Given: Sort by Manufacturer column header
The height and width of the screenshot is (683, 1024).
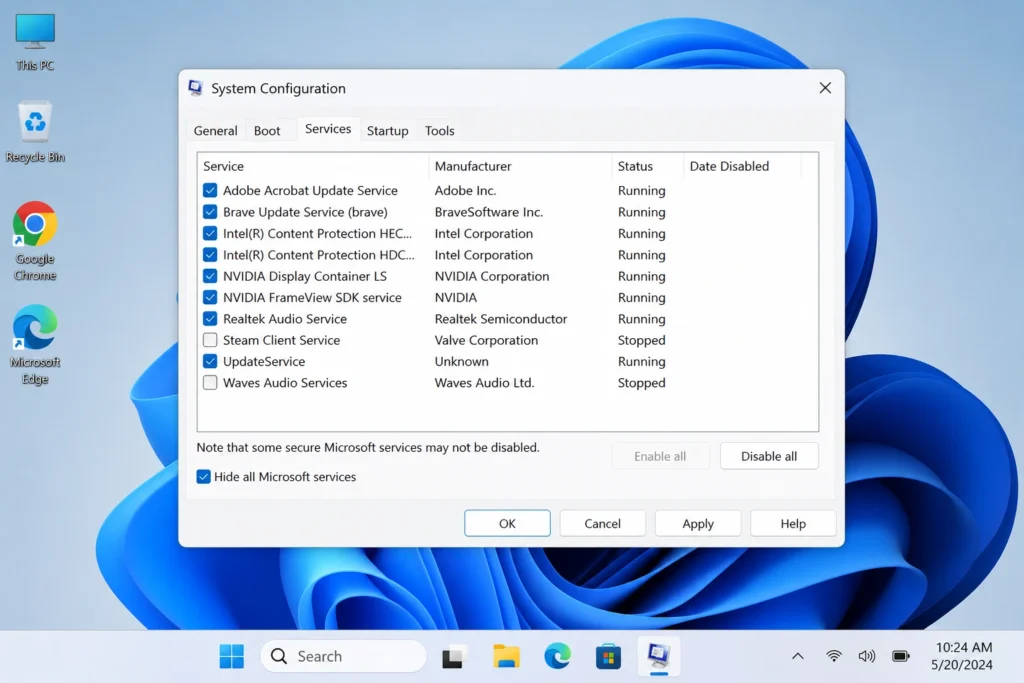Looking at the screenshot, I should point(520,166).
